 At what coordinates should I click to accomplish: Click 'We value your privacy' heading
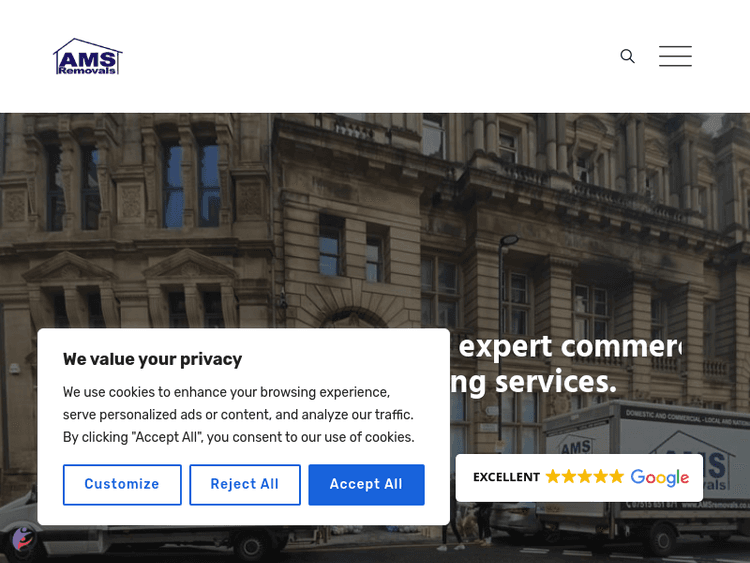(152, 359)
